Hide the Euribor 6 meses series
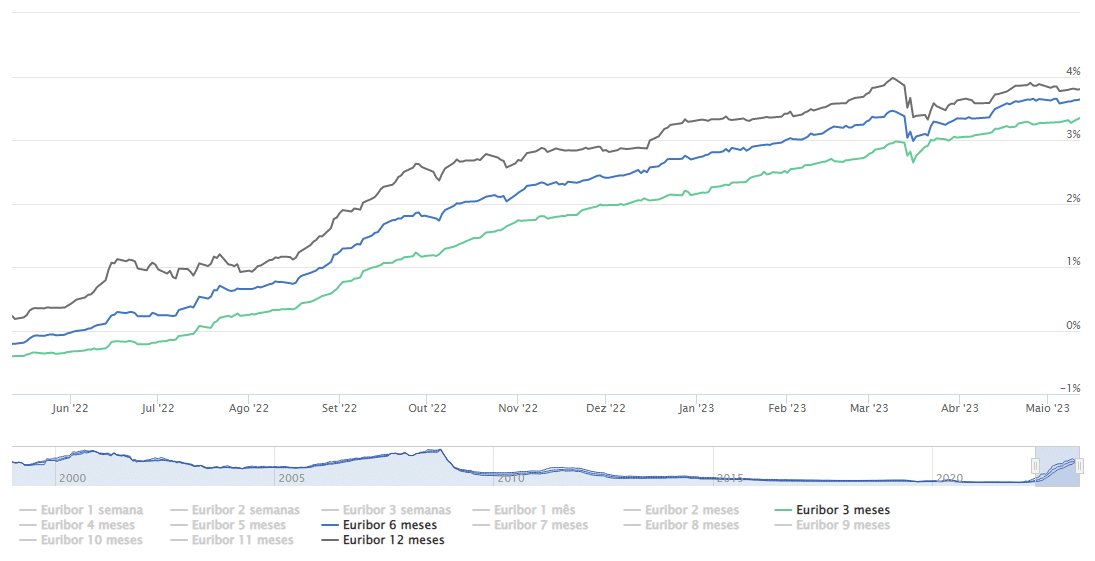Viewport: 1095px width, 561px height. pyautogui.click(x=389, y=525)
